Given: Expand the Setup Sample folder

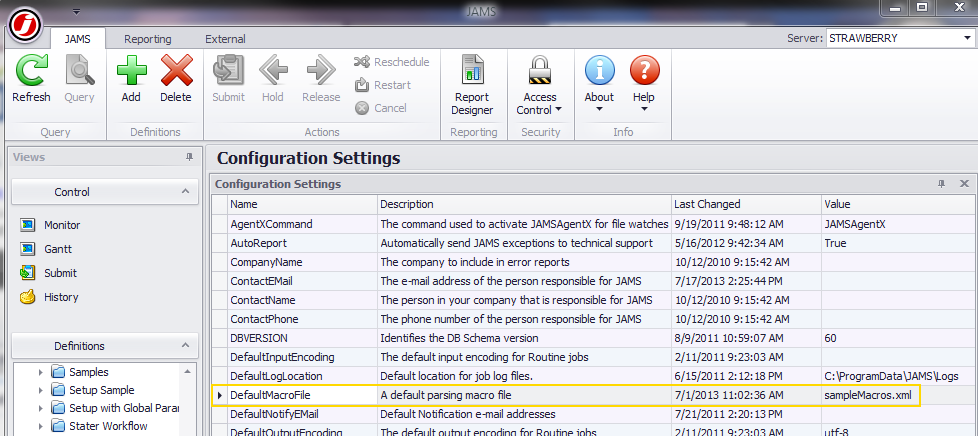Looking at the screenshot, I should (x=41, y=390).
